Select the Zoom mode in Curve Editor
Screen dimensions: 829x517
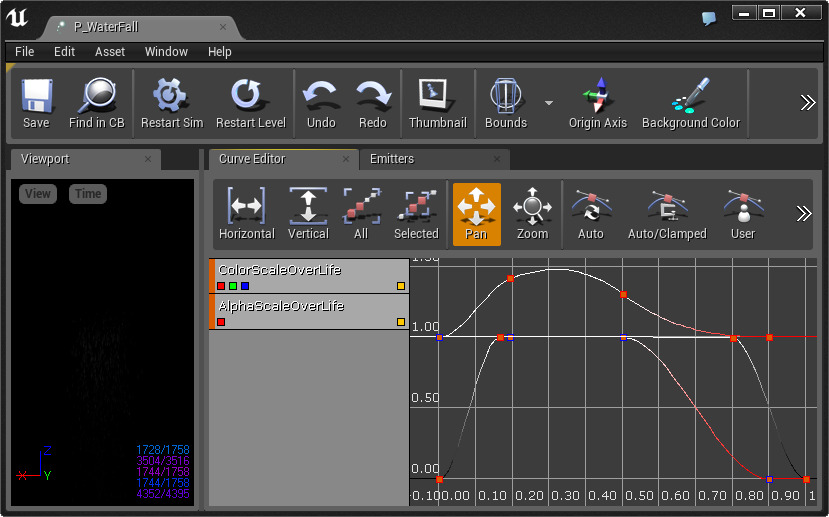532,208
